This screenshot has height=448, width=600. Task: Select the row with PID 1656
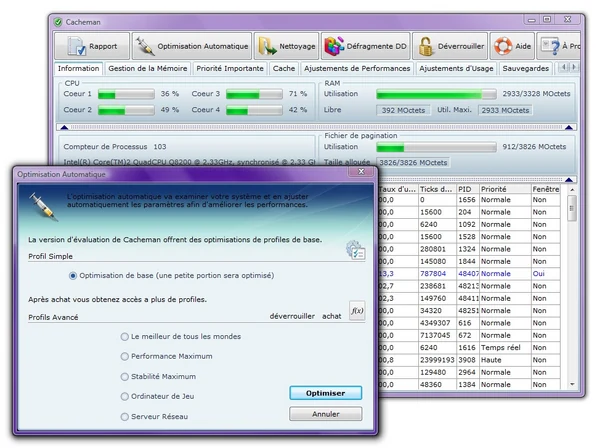469,200
